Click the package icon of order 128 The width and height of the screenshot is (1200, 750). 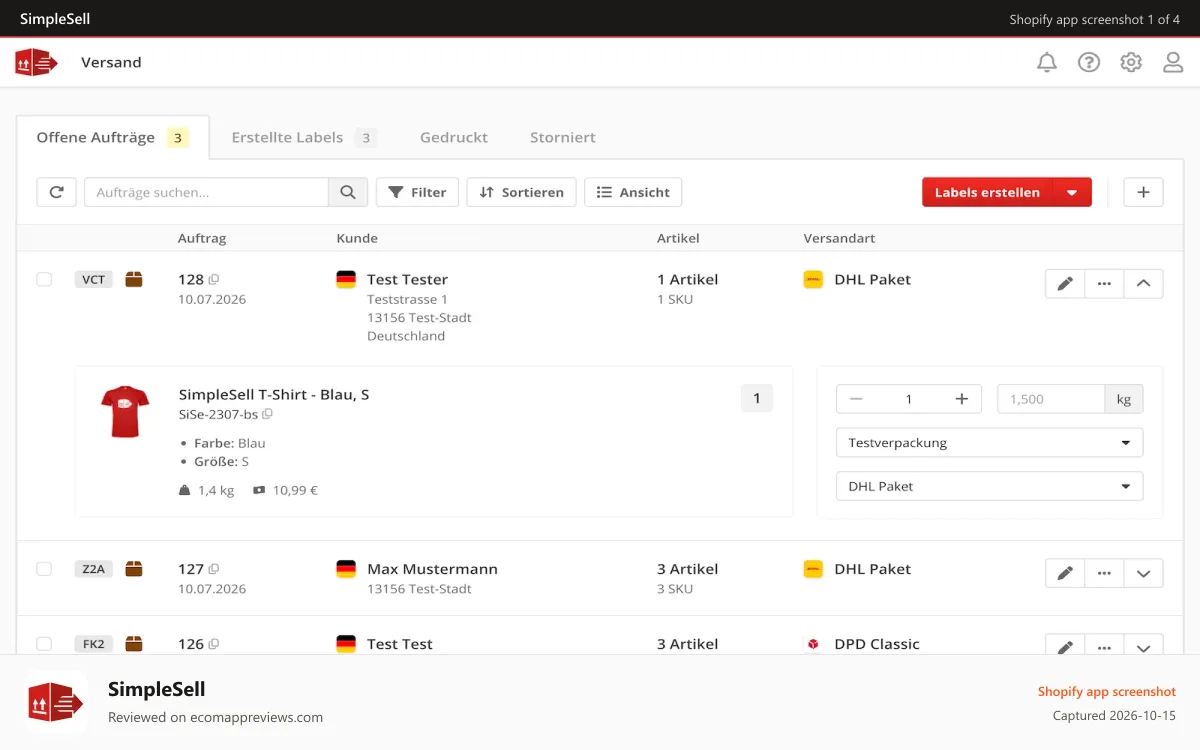(134, 279)
